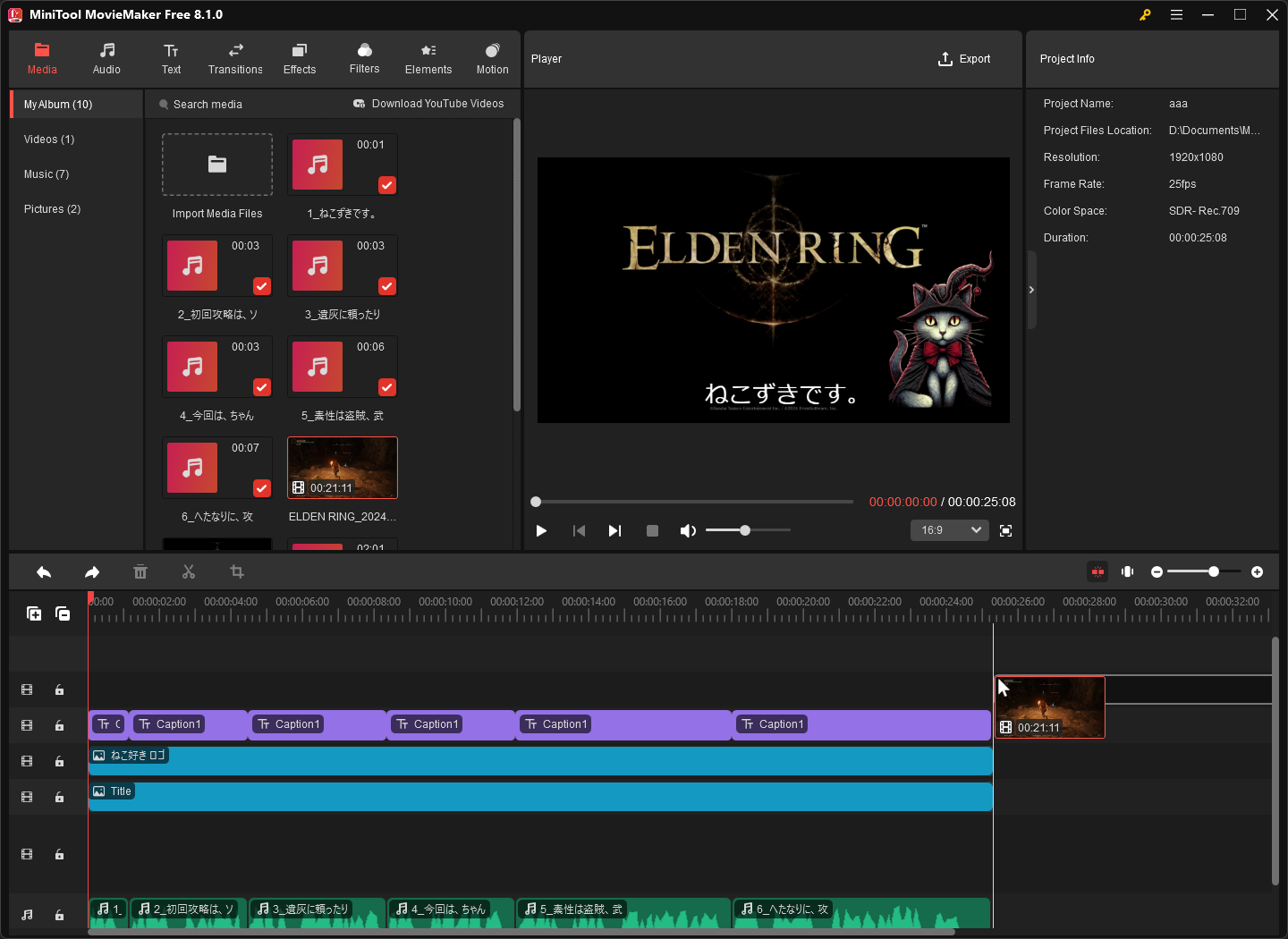Lock the top video track
The height and width of the screenshot is (939, 1288).
(59, 690)
